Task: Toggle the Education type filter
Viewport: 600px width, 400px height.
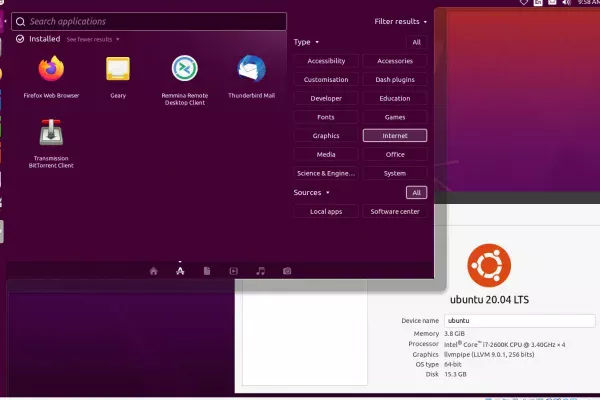Action: pyautogui.click(x=395, y=98)
